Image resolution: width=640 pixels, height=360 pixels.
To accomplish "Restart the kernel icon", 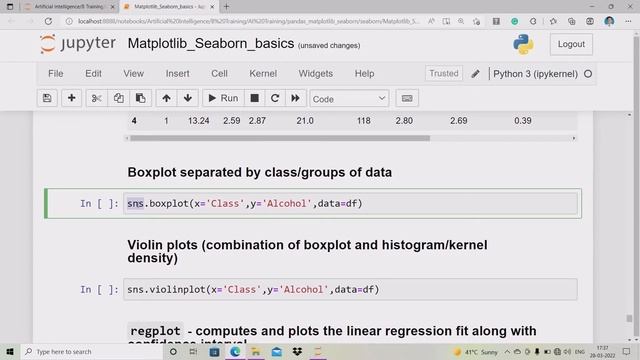I will pyautogui.click(x=275, y=98).
